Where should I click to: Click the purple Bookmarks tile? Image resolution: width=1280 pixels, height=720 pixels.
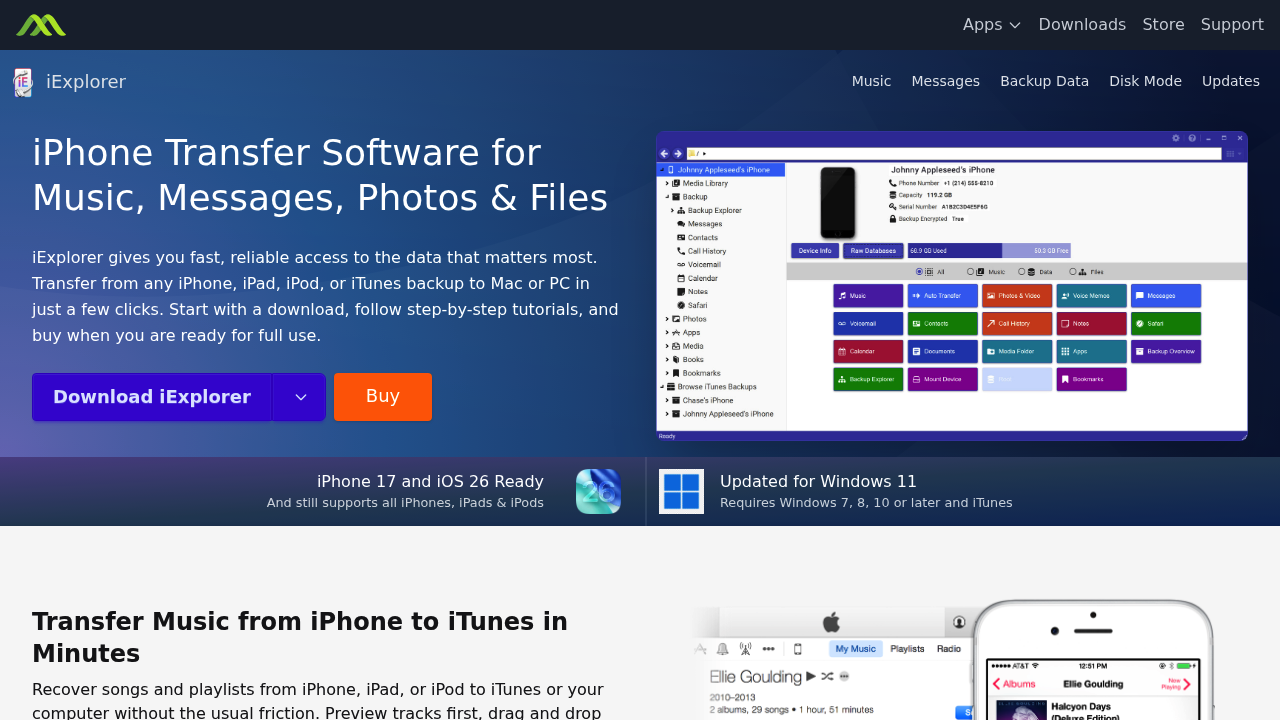pos(1091,379)
